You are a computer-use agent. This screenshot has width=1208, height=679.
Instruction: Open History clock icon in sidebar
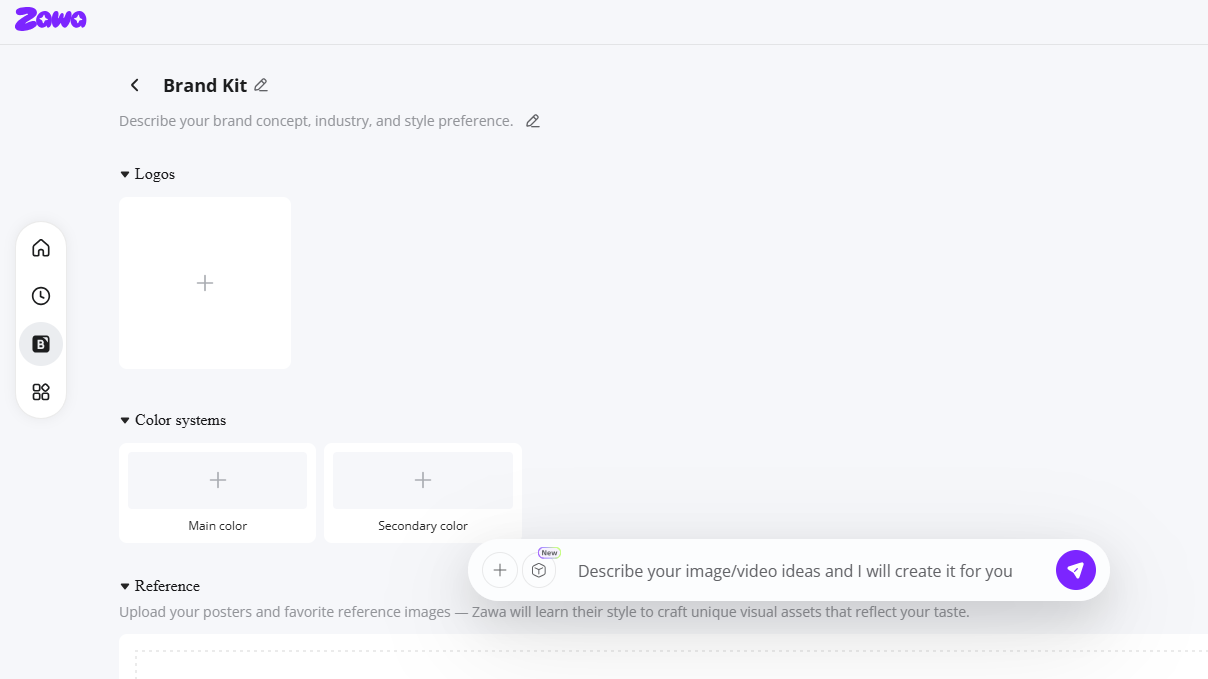click(x=41, y=296)
